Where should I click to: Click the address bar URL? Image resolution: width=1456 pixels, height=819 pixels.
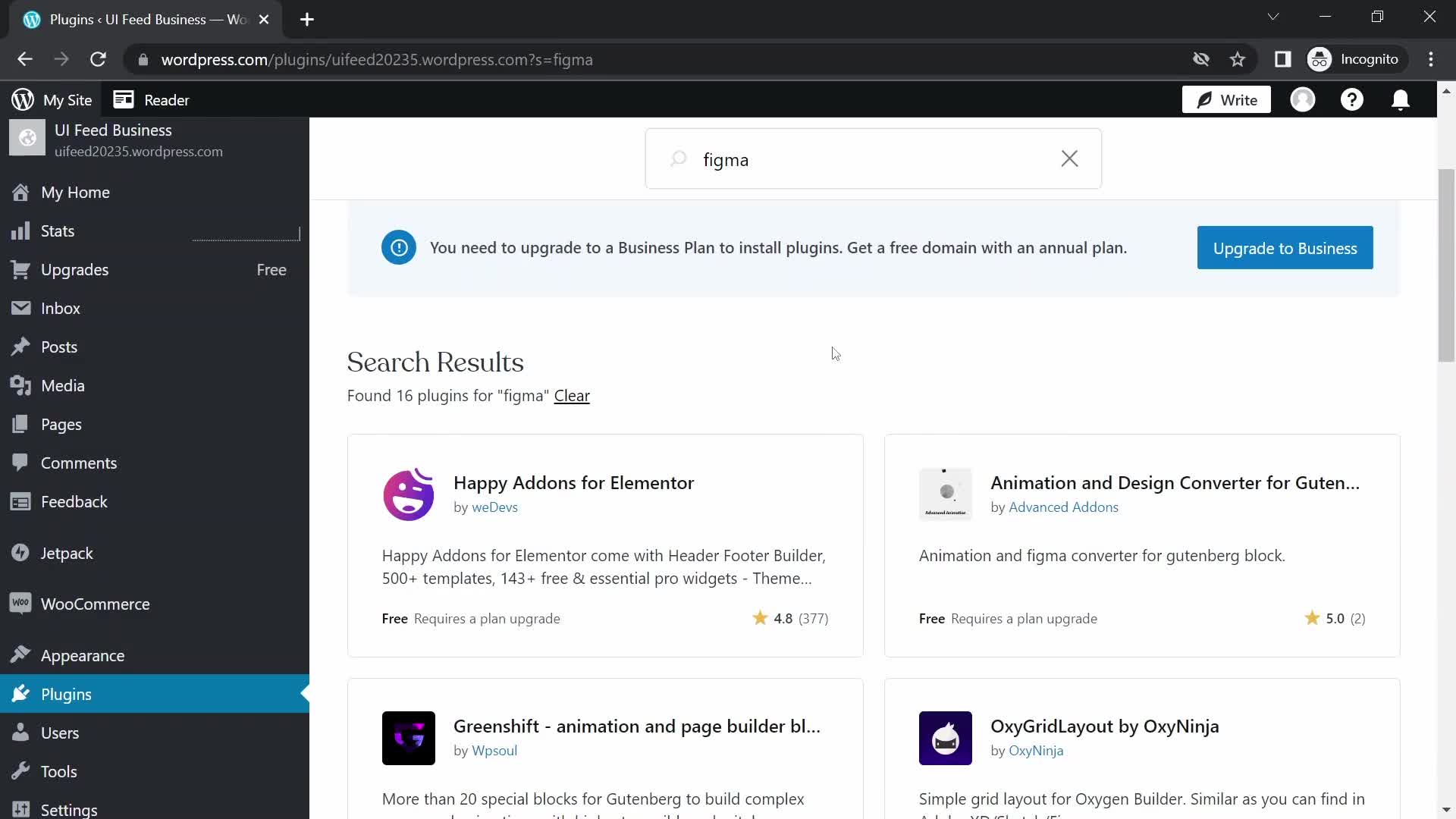pyautogui.click(x=377, y=60)
